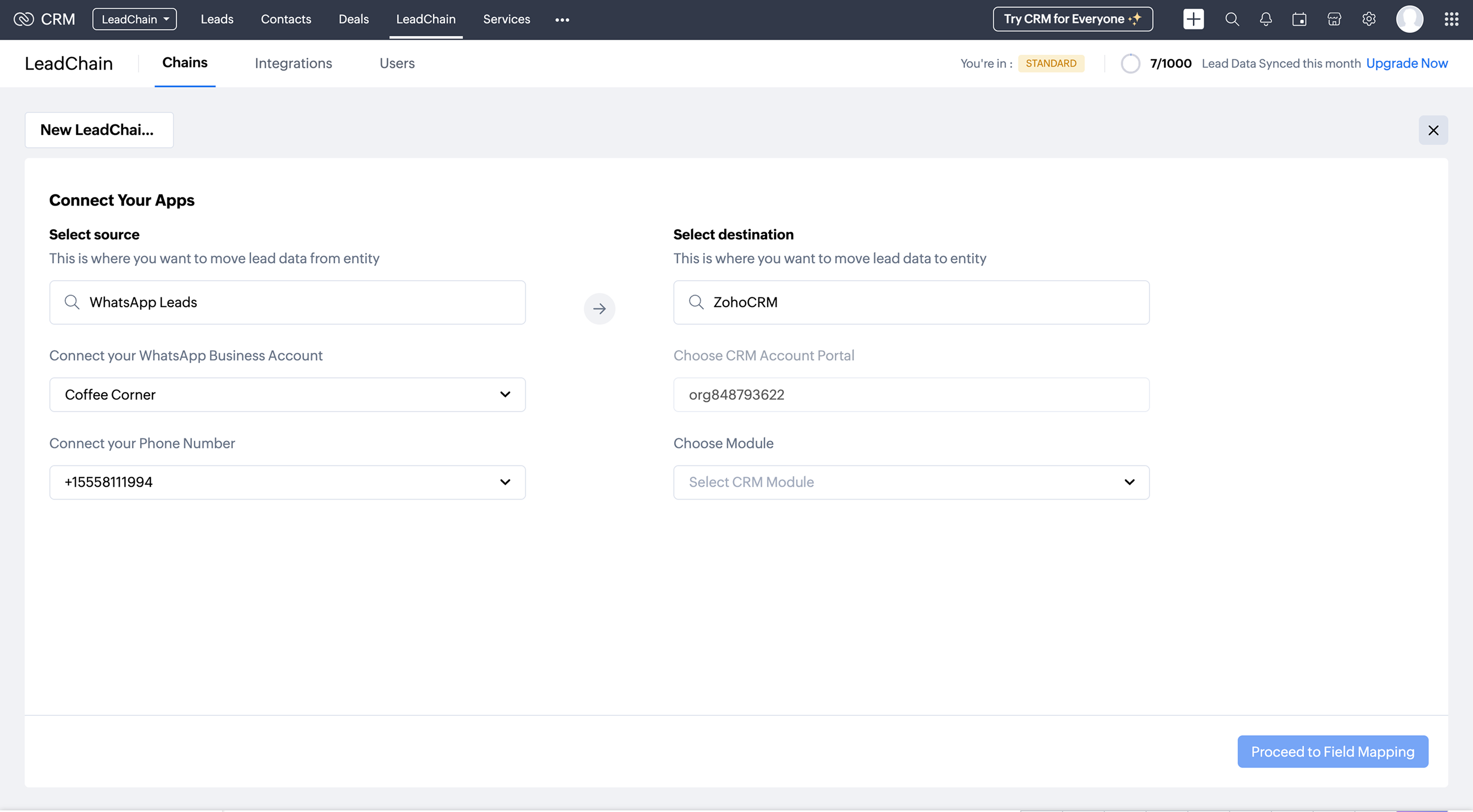Switch to the Integrations tab

click(x=294, y=63)
